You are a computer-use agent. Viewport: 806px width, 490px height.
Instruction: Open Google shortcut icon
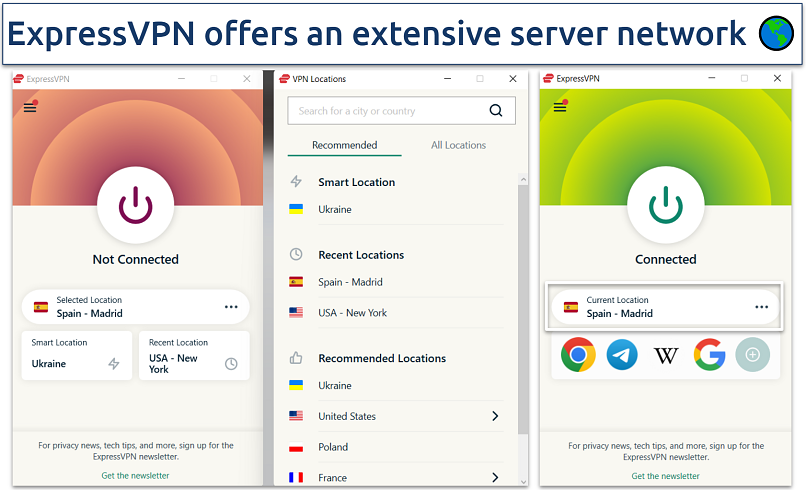[709, 354]
